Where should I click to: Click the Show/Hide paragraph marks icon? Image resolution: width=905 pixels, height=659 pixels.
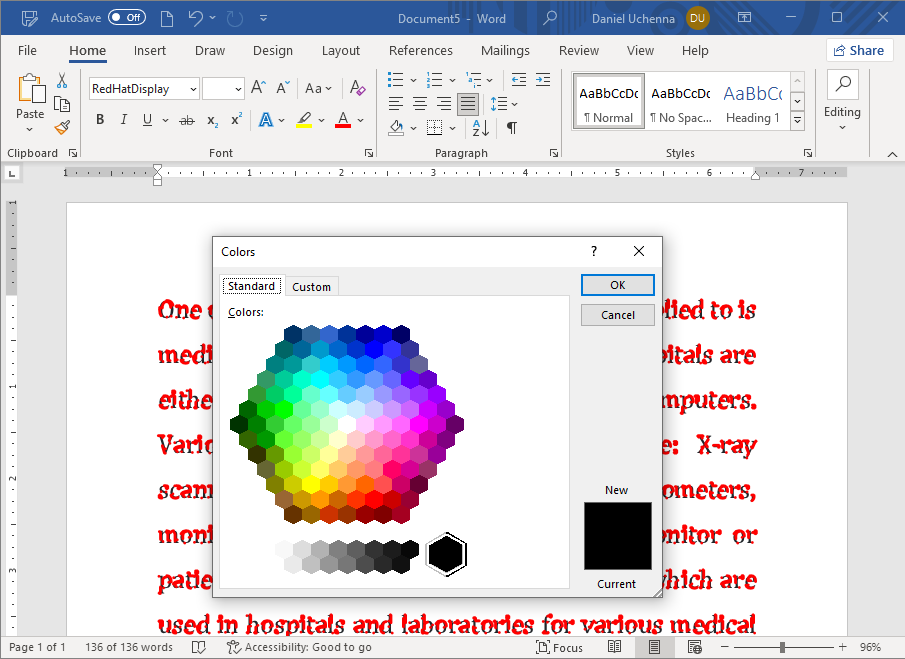click(x=511, y=127)
